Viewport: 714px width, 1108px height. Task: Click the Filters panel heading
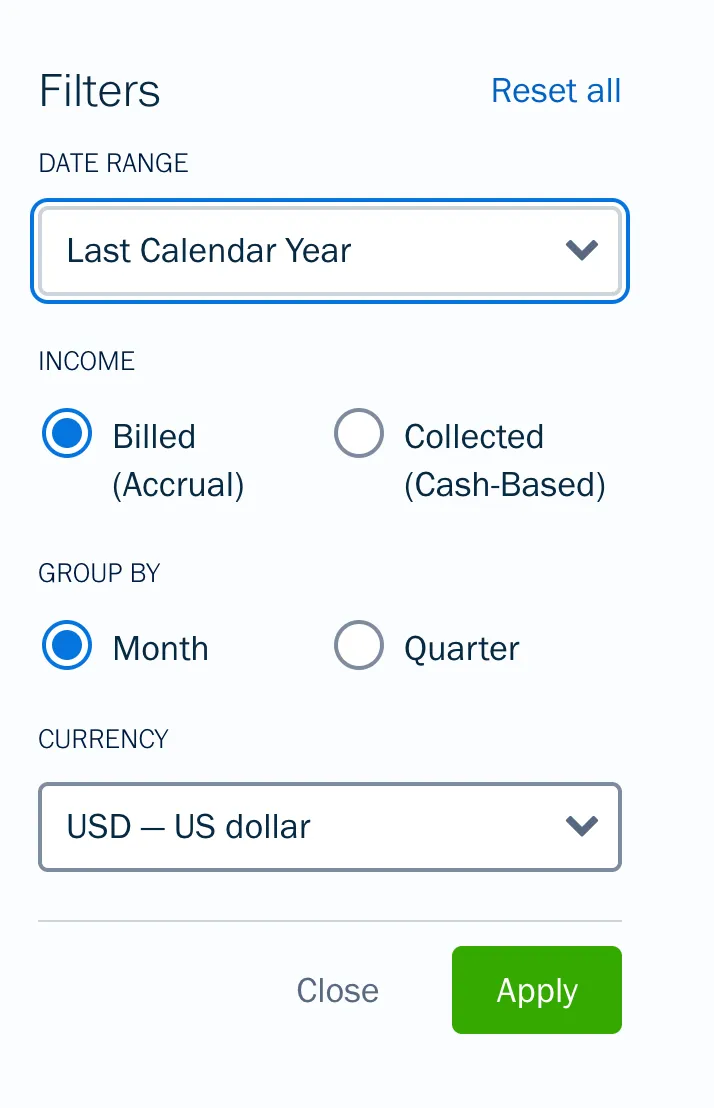100,91
